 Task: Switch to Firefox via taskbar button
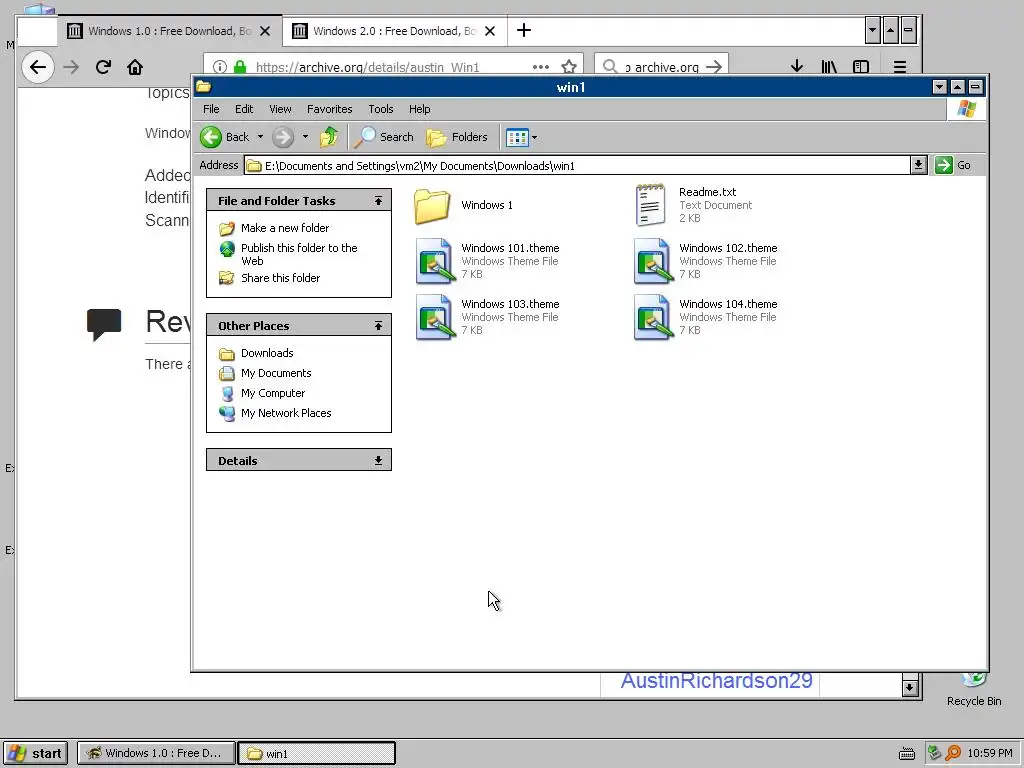[156, 753]
